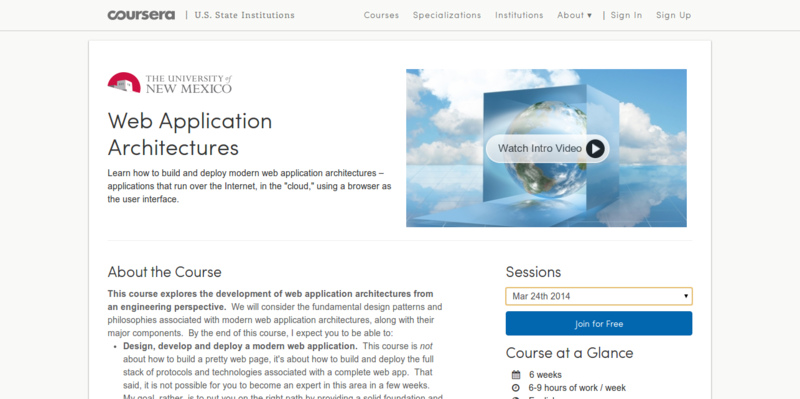Click the About the Course heading
The height and width of the screenshot is (399, 800).
click(x=164, y=272)
